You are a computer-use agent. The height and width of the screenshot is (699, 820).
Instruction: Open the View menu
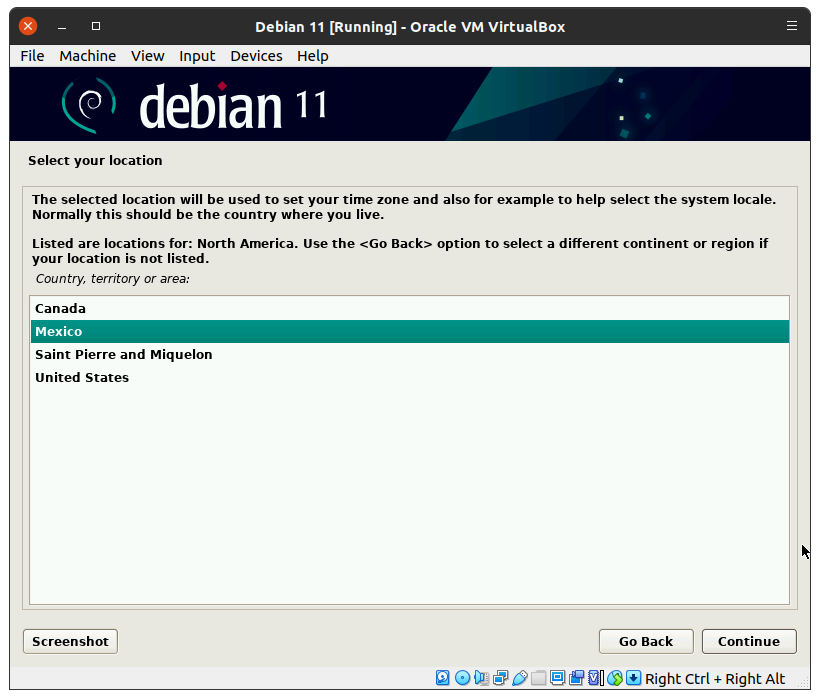click(147, 56)
